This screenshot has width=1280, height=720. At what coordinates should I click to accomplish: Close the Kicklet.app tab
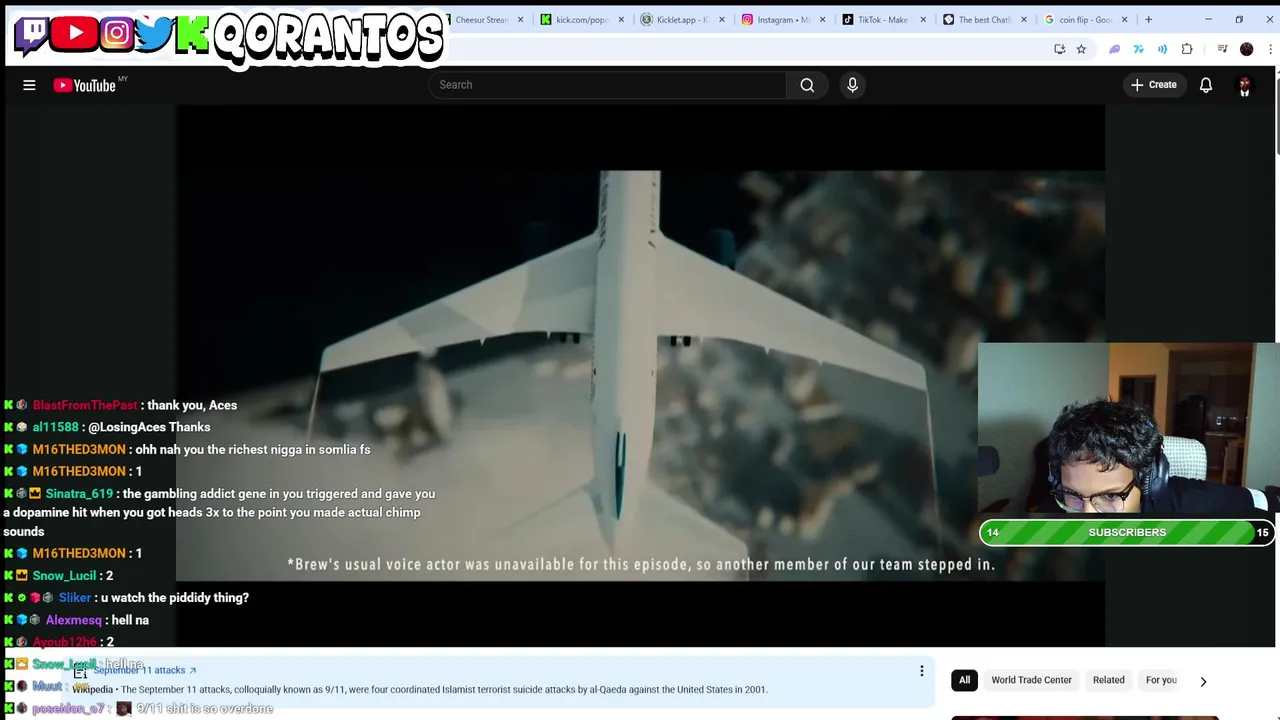[x=722, y=19]
